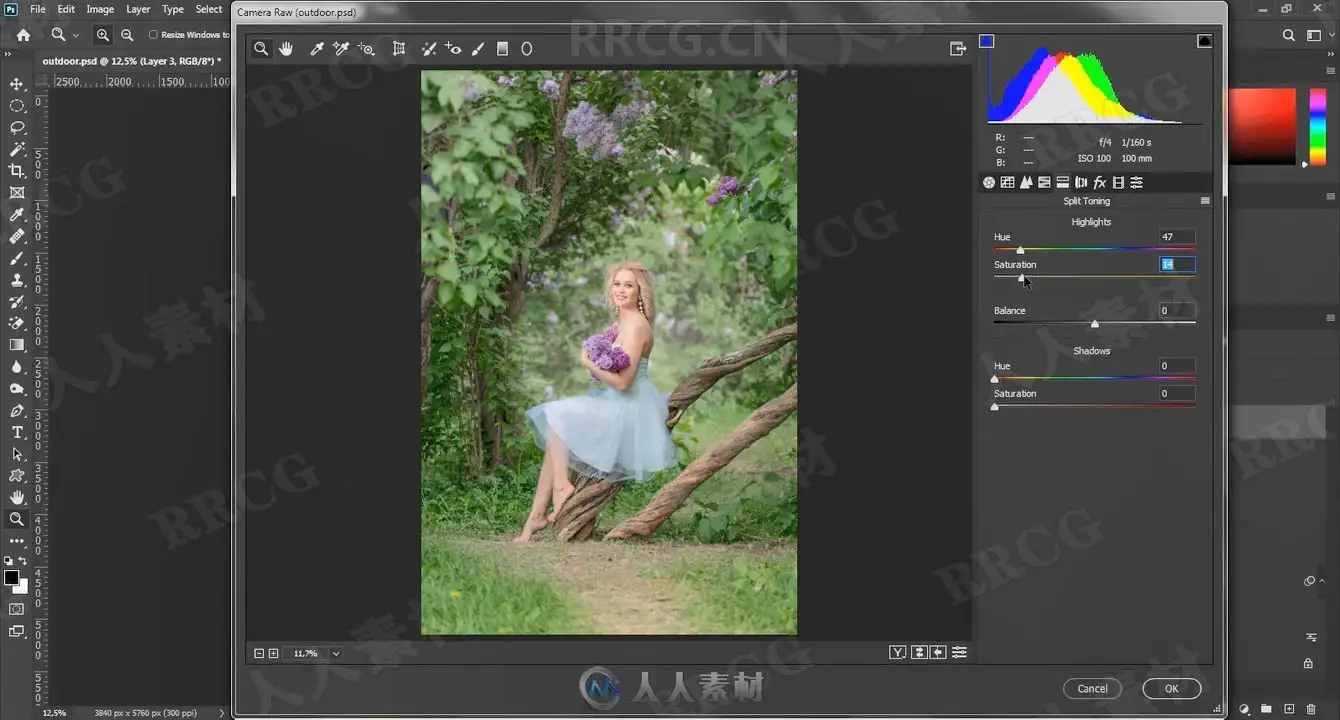The height and width of the screenshot is (720, 1340).
Task: Open the Edit menu
Action: (66, 9)
